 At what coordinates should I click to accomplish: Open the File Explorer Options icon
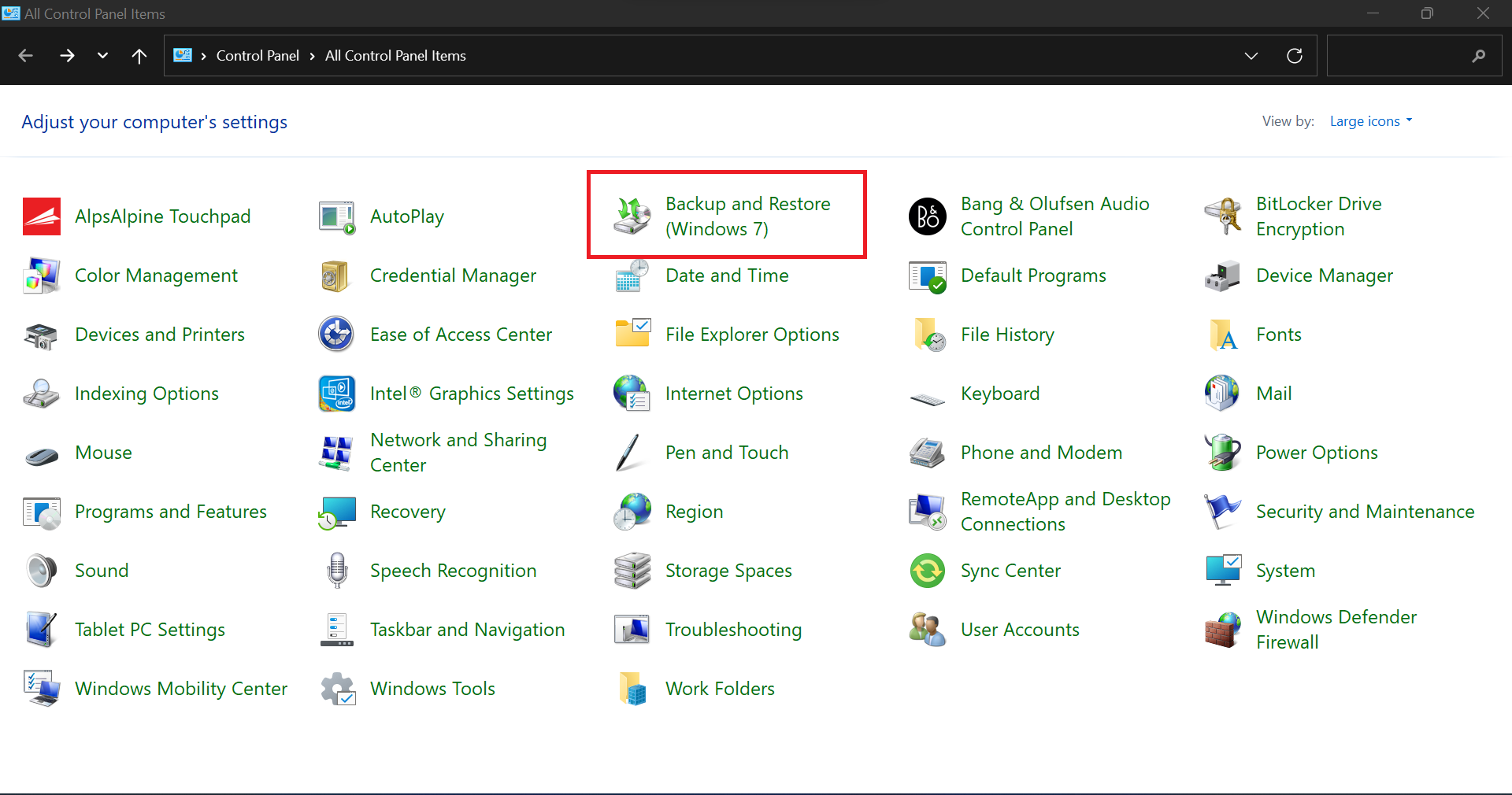pyautogui.click(x=632, y=335)
